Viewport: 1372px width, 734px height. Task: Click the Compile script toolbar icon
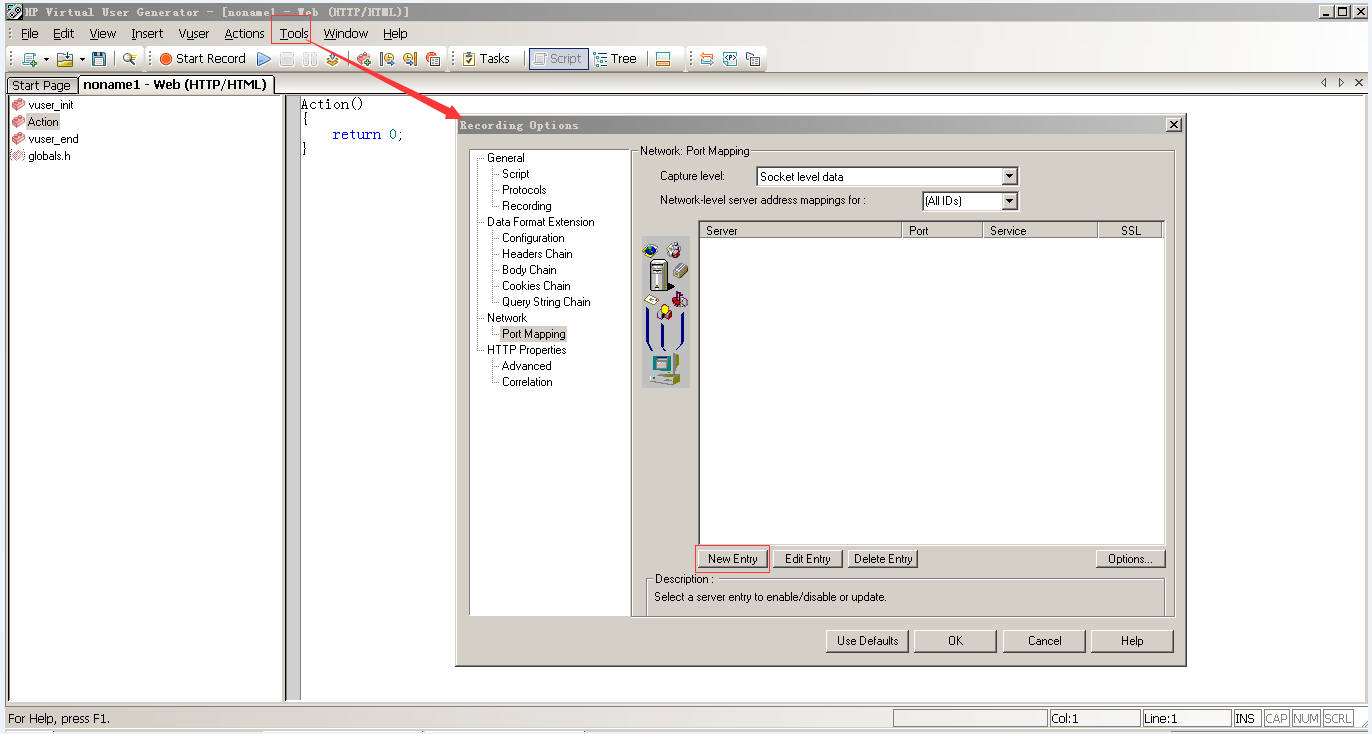333,59
